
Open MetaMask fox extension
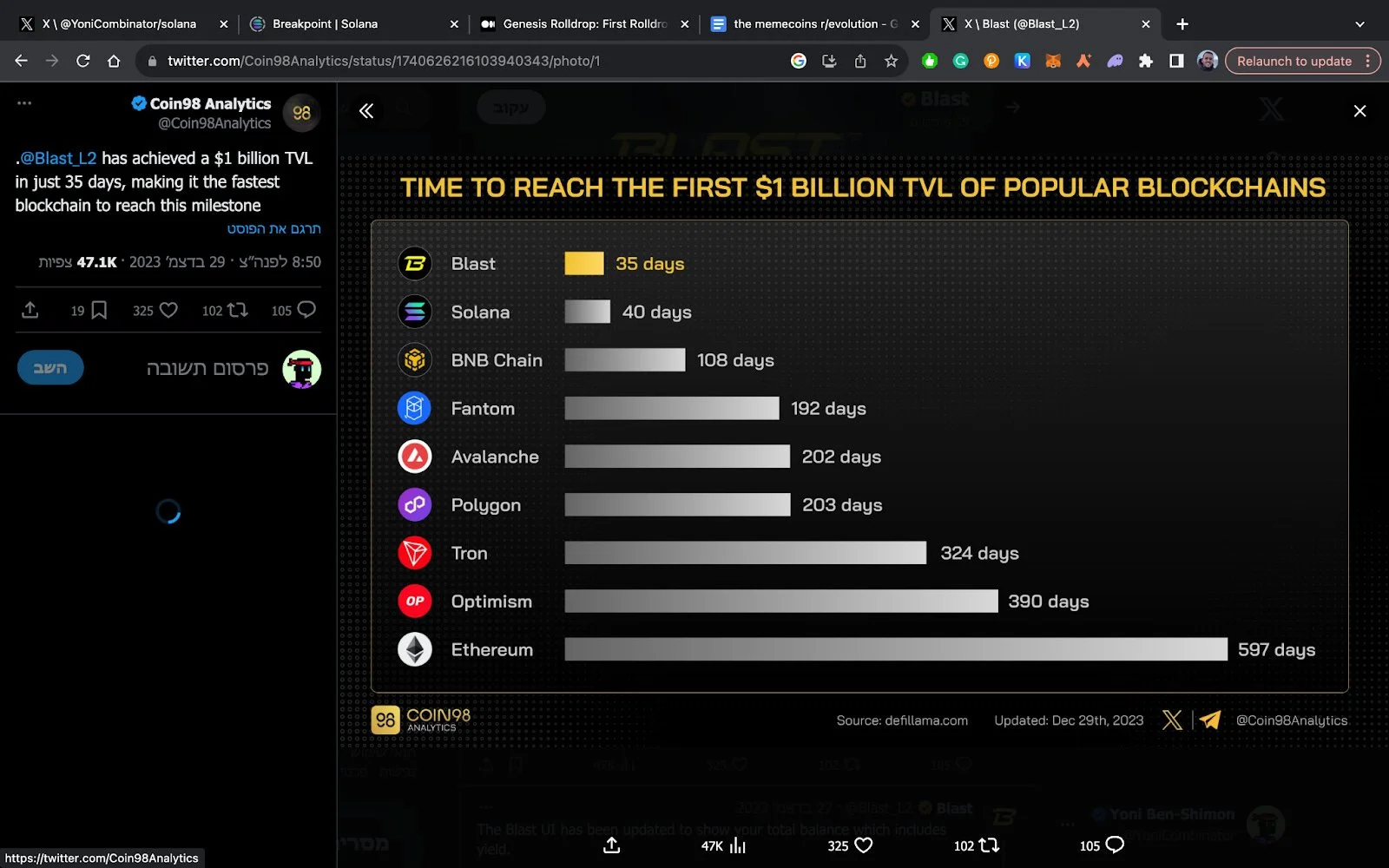pos(1053,61)
